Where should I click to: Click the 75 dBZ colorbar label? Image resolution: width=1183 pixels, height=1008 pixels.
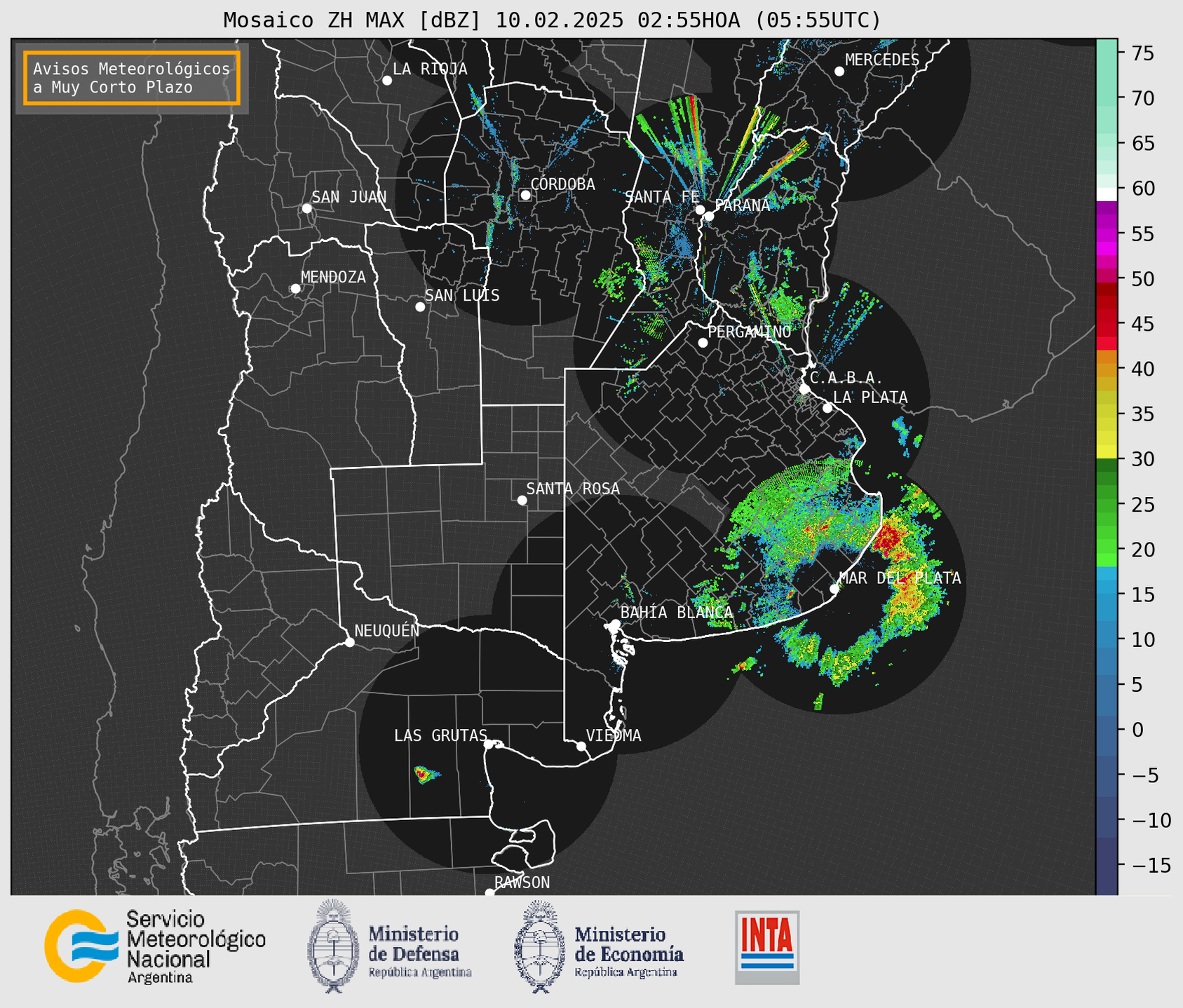[x=1143, y=53]
